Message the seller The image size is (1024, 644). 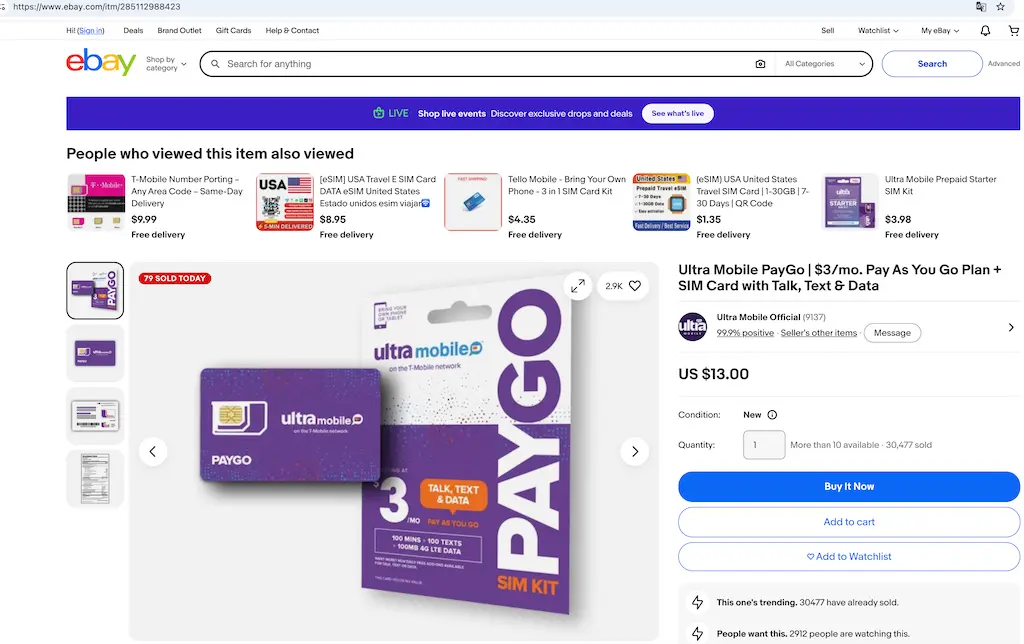[892, 333]
